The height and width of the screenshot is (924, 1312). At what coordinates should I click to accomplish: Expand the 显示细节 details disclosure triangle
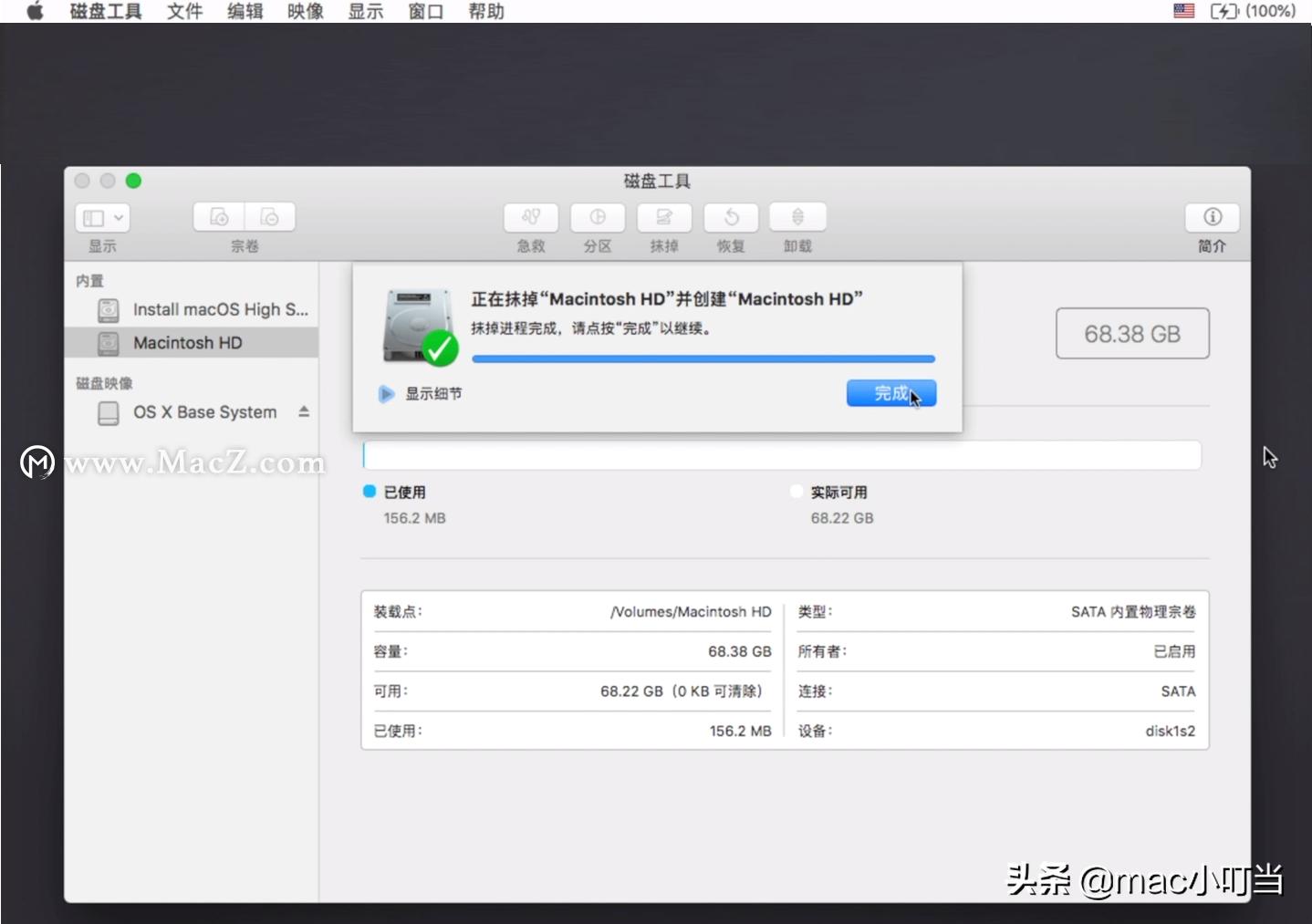[x=387, y=394]
